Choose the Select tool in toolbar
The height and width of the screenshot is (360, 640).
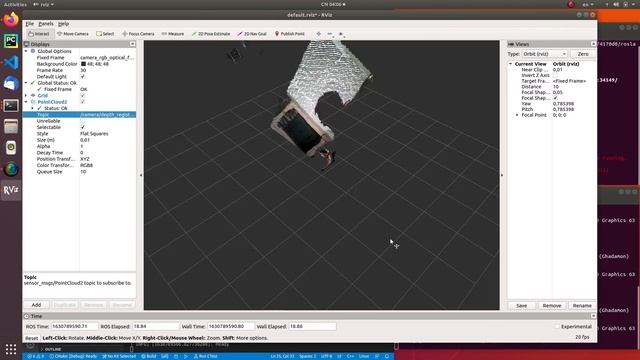105,34
